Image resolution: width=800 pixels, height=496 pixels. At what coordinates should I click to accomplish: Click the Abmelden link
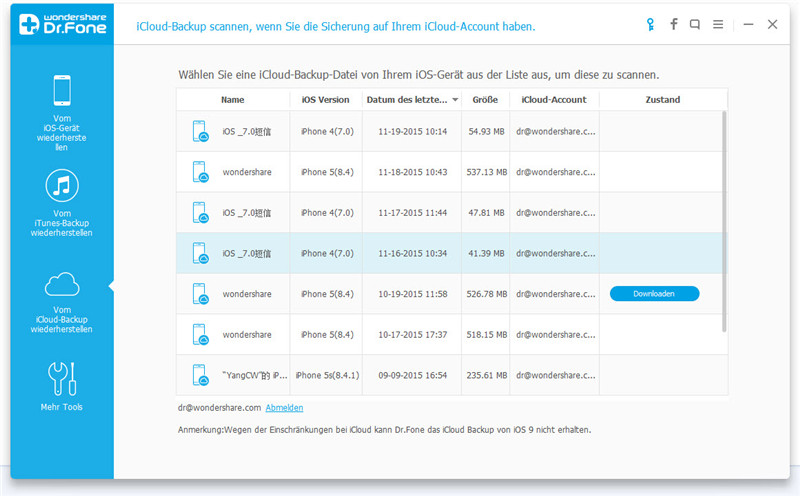[x=284, y=408]
